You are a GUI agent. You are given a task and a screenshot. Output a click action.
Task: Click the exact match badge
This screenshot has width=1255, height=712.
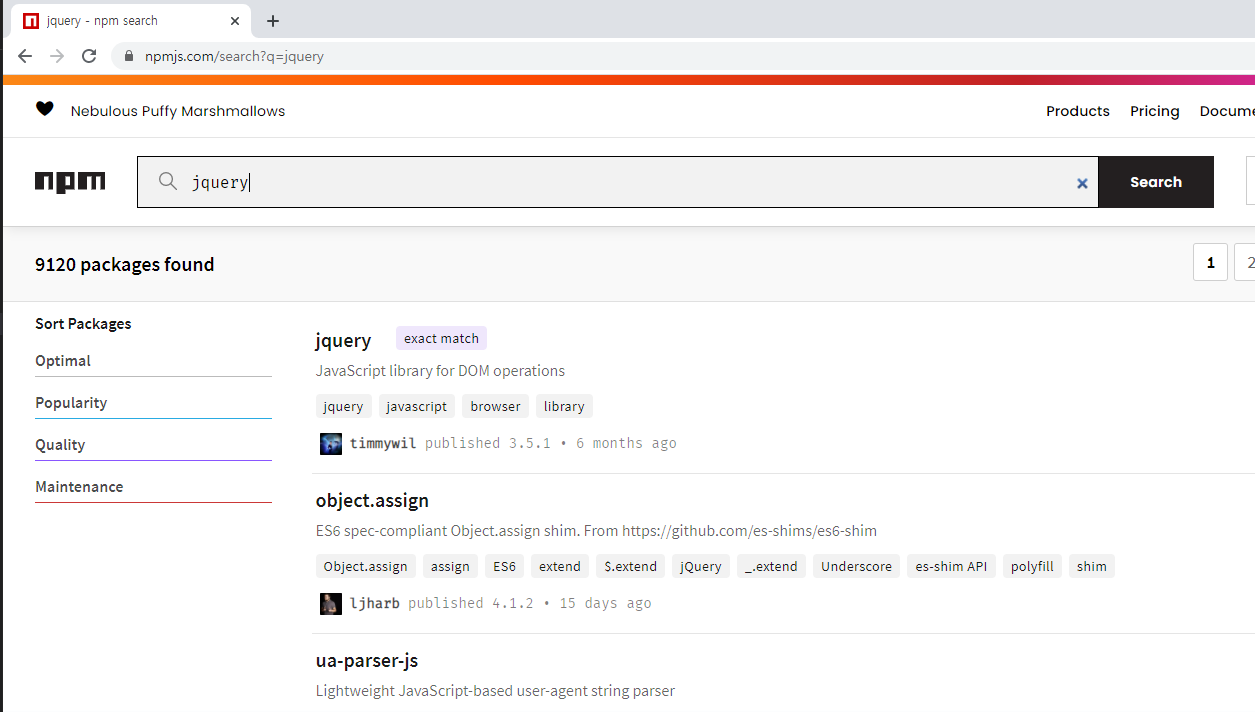[441, 338]
